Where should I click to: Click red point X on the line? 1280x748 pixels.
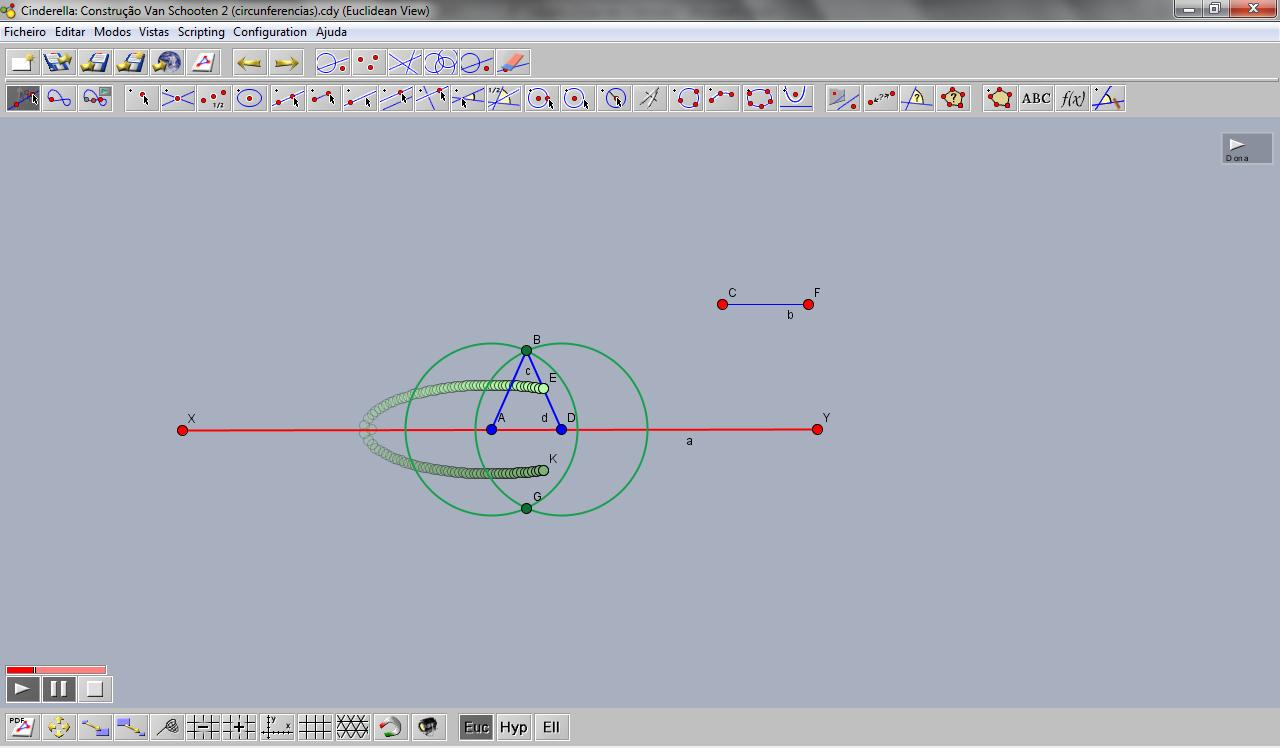(x=182, y=430)
